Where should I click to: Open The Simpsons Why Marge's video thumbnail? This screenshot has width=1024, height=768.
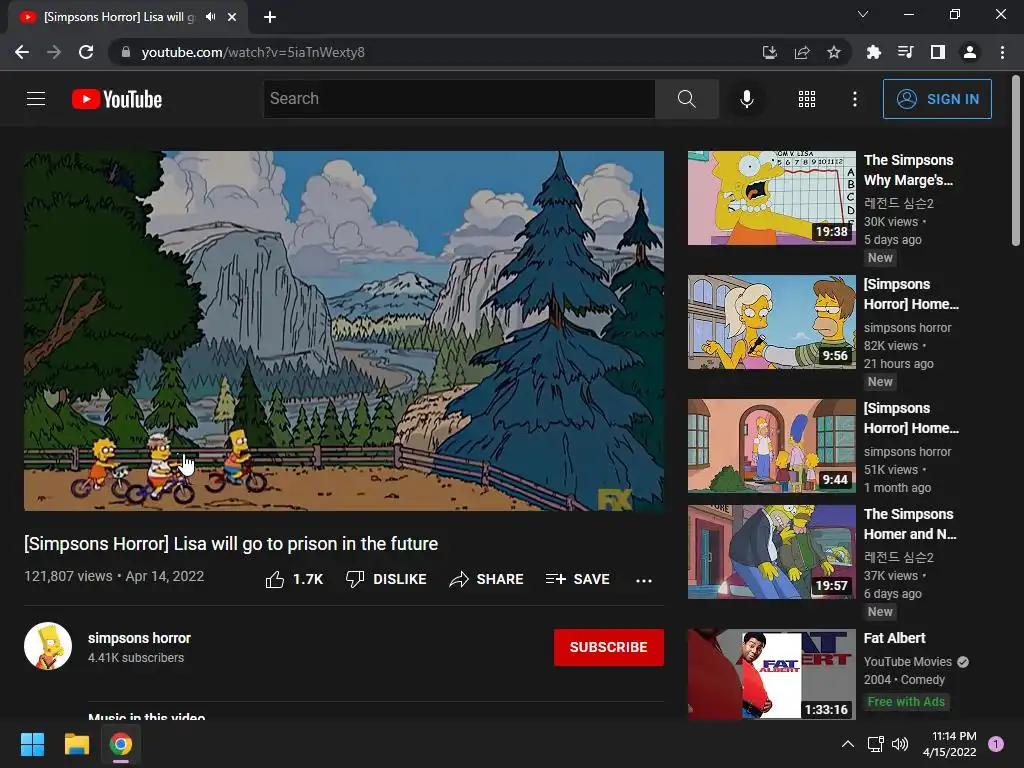coord(771,198)
